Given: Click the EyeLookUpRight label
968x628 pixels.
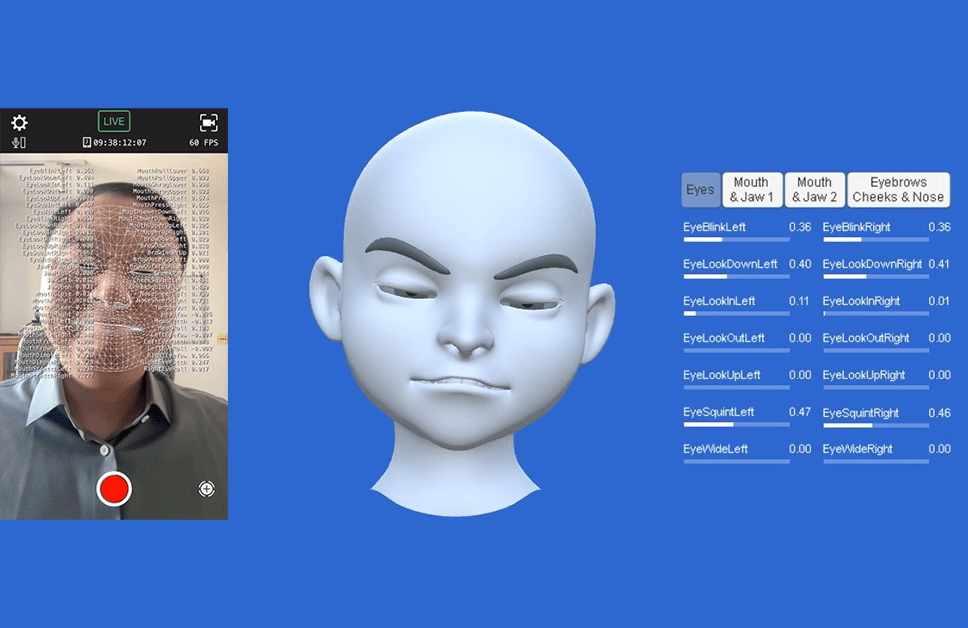Looking at the screenshot, I should (864, 375).
